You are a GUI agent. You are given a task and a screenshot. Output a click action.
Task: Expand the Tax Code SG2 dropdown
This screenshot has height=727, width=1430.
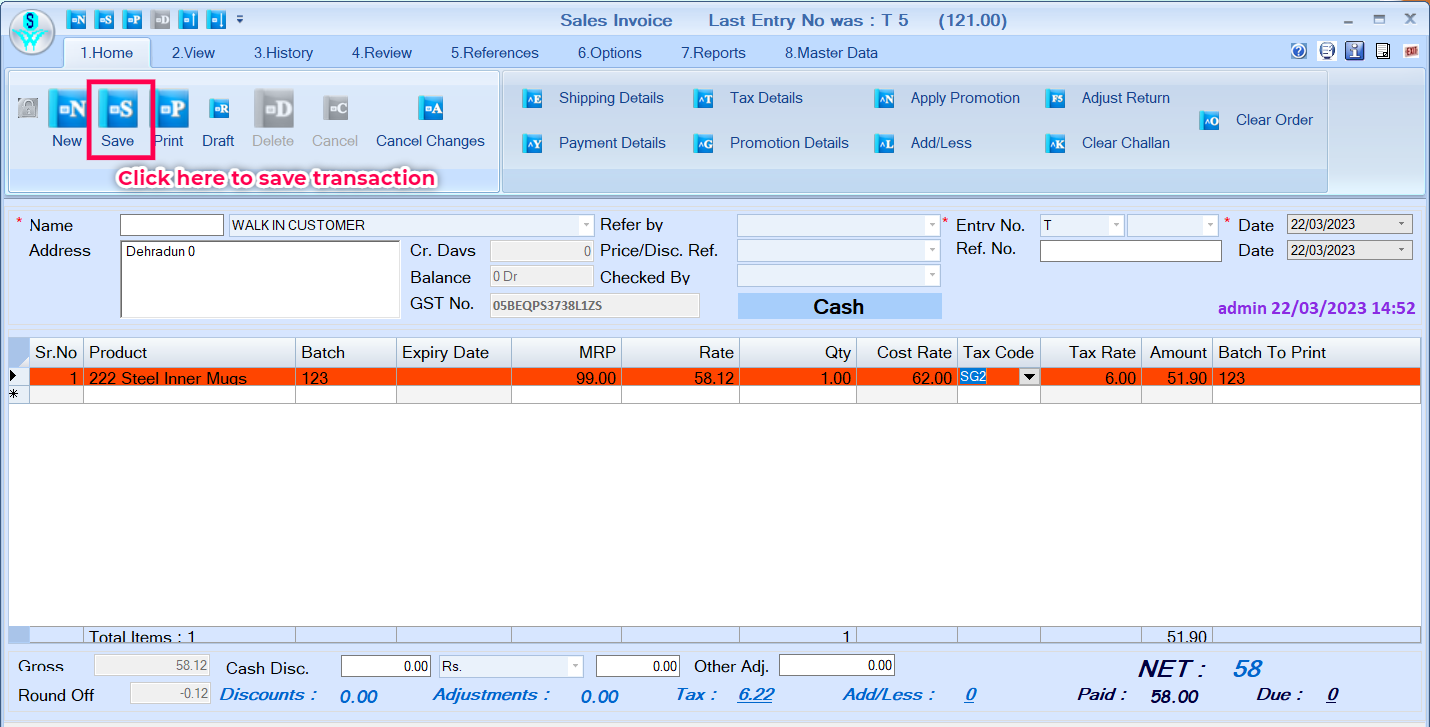1028,377
